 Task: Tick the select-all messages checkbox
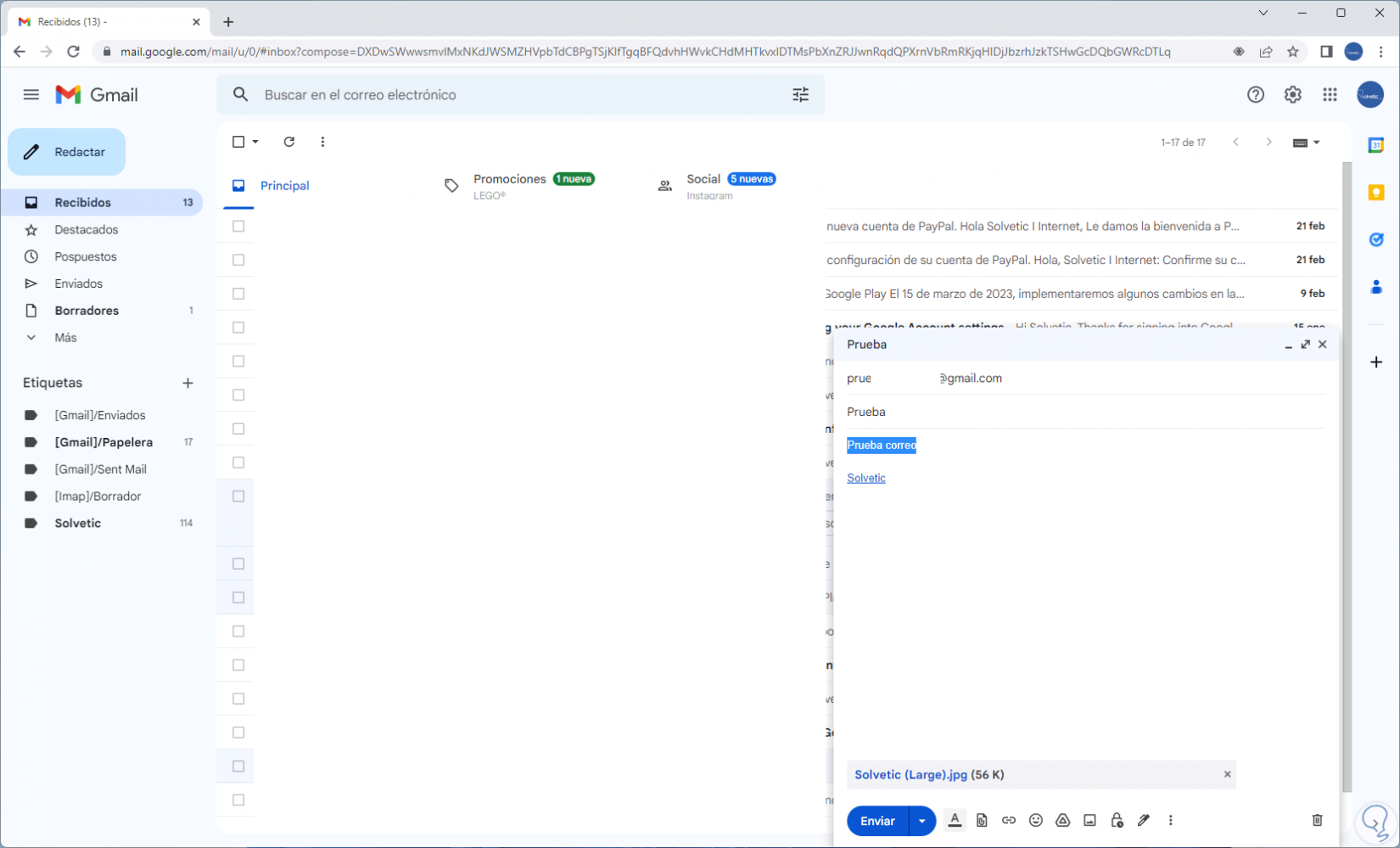(238, 142)
